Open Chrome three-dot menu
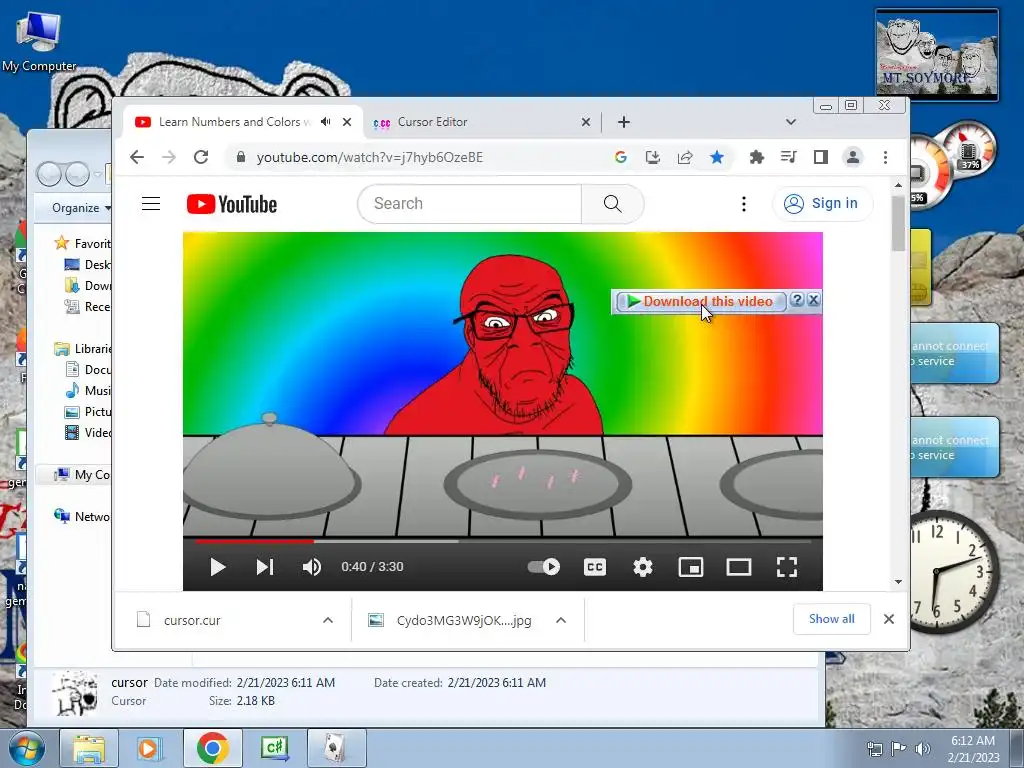1024x768 pixels. click(x=885, y=157)
